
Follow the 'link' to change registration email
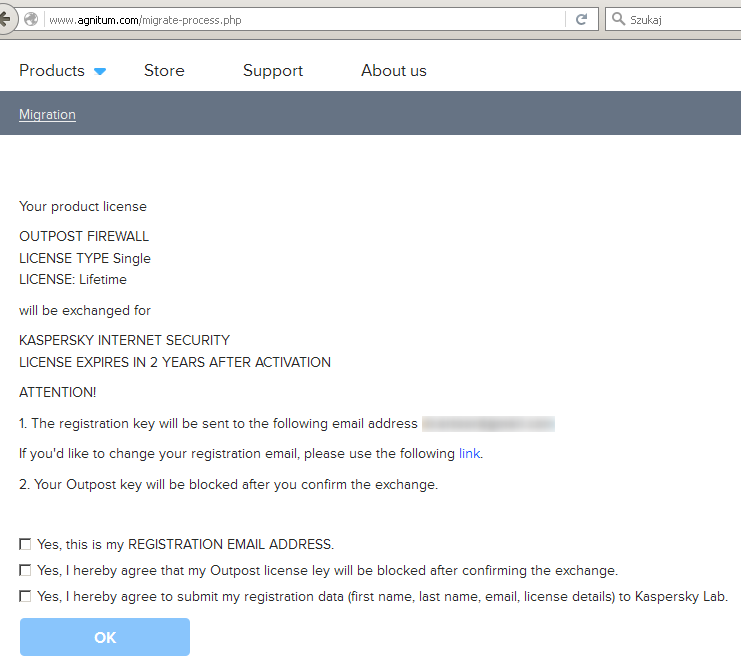click(469, 454)
